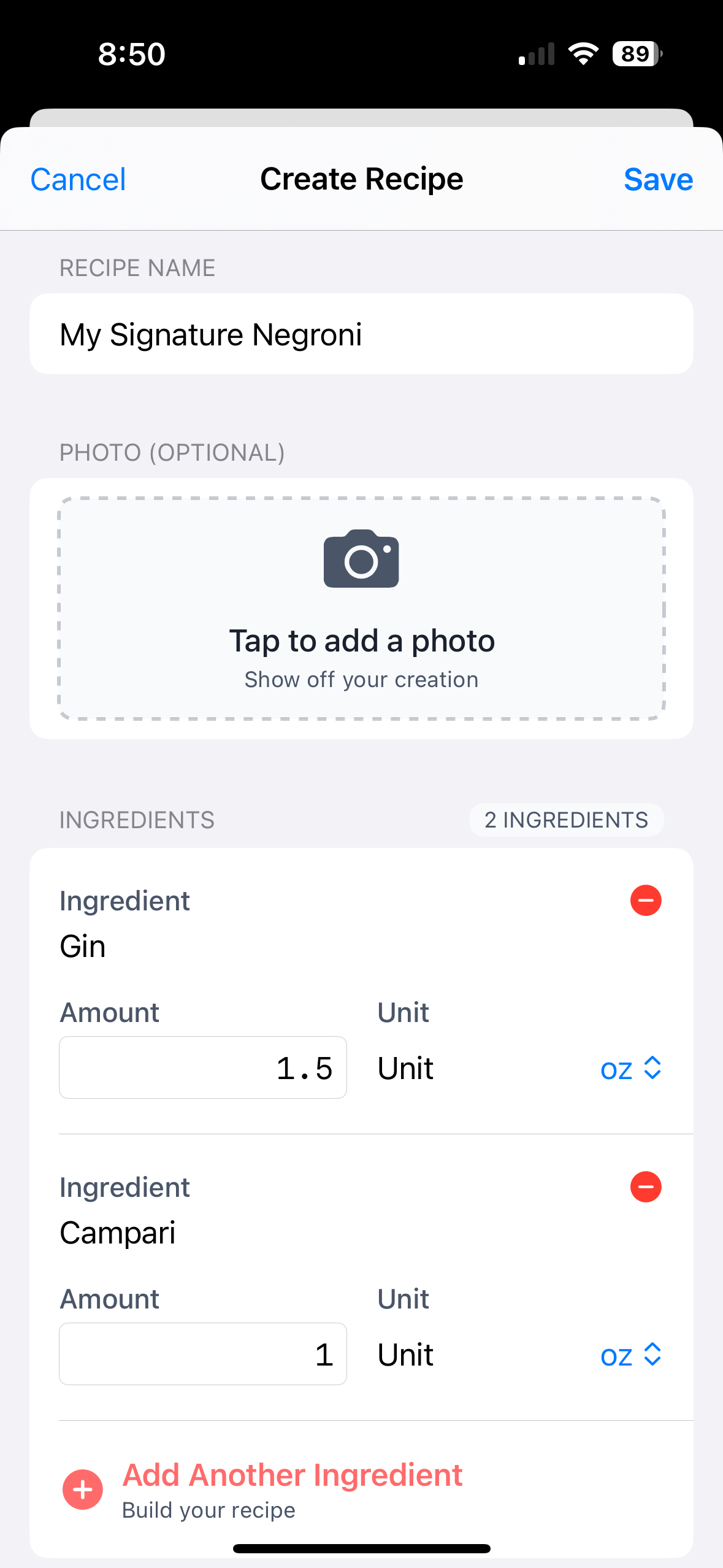Tap the cellular signal bars
Screen dimensions: 723x1568
pyautogui.click(x=537, y=54)
